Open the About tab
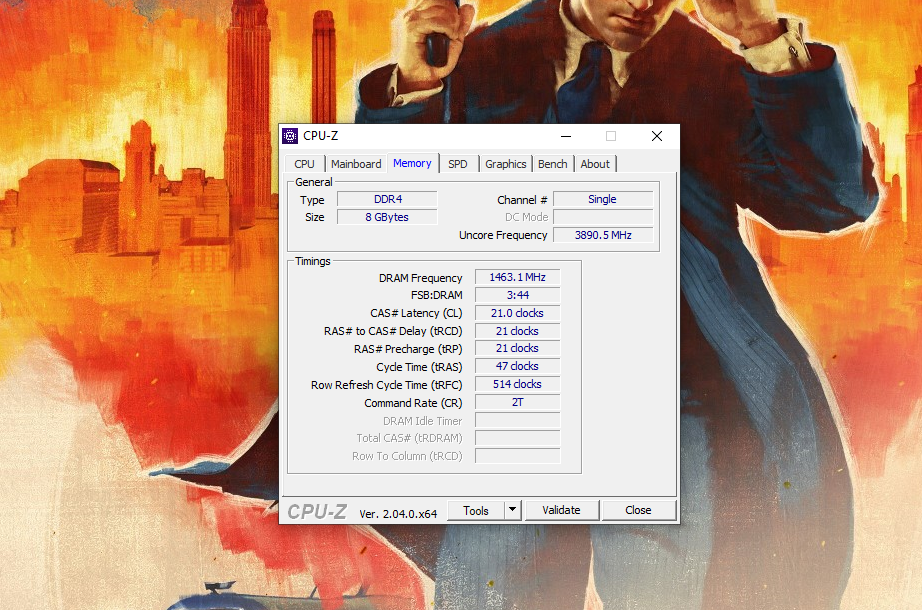This screenshot has height=610, width=922. click(x=595, y=164)
